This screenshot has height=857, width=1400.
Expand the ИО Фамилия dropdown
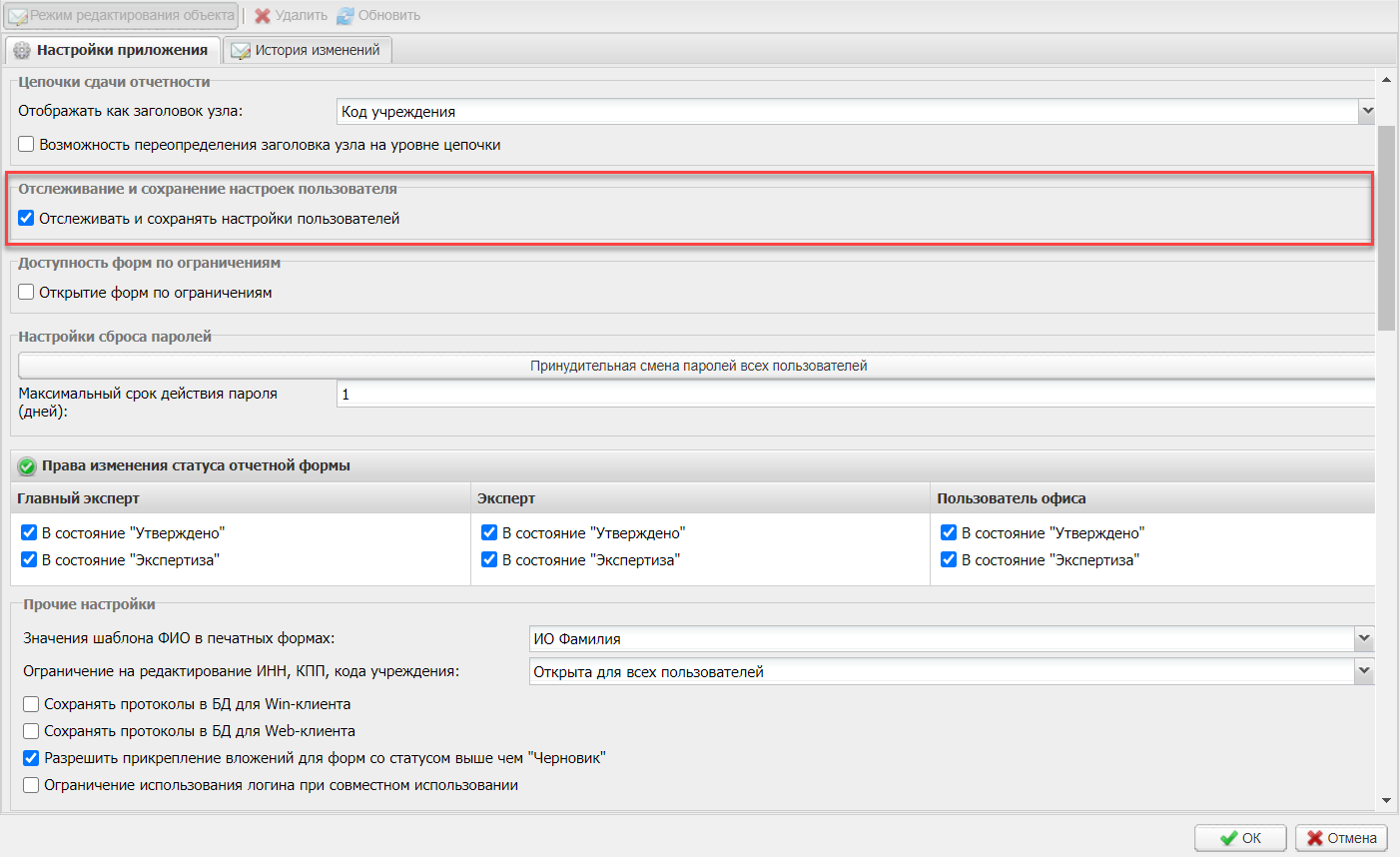pos(1364,638)
